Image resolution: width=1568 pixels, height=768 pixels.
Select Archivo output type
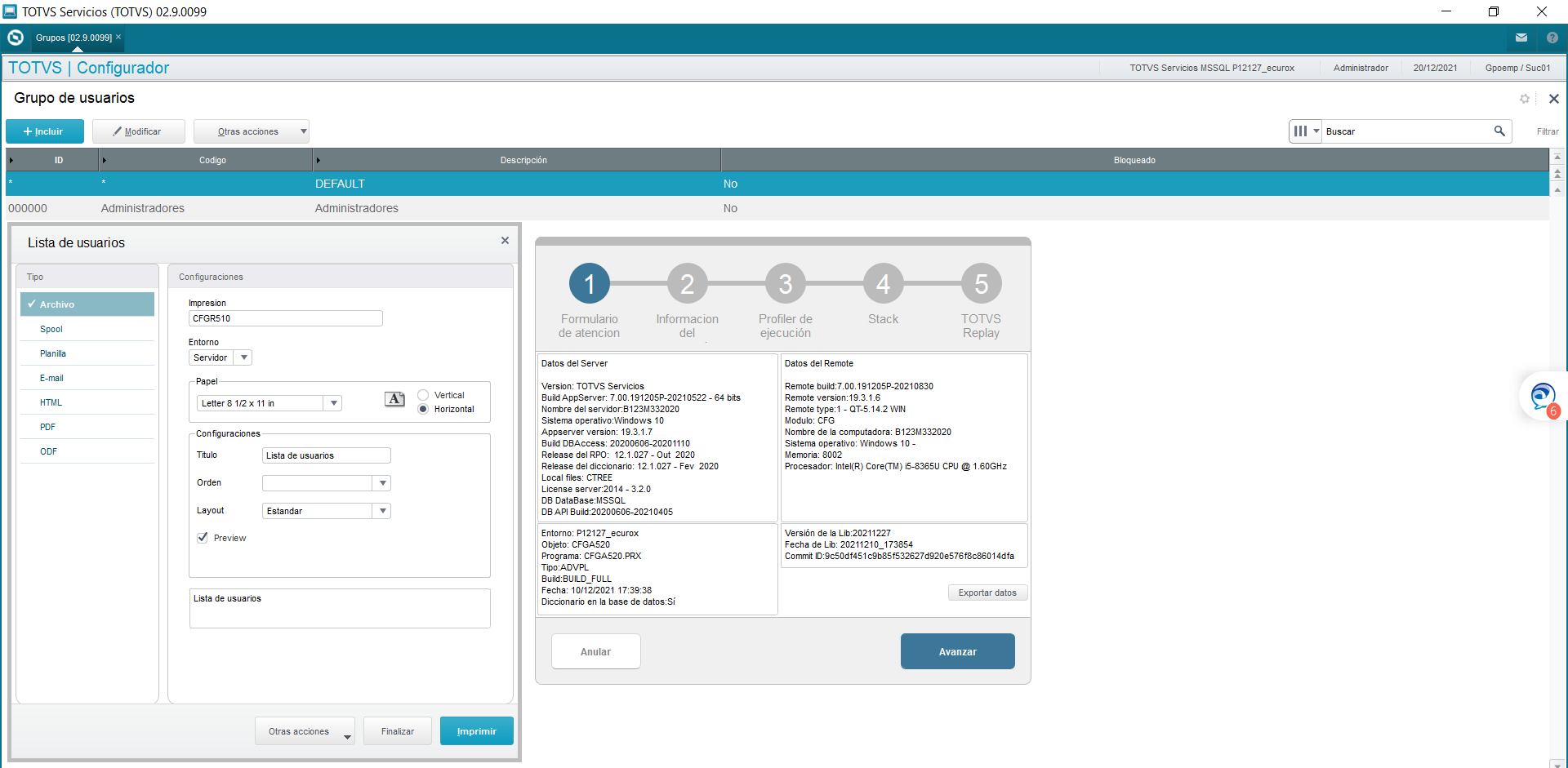87,304
